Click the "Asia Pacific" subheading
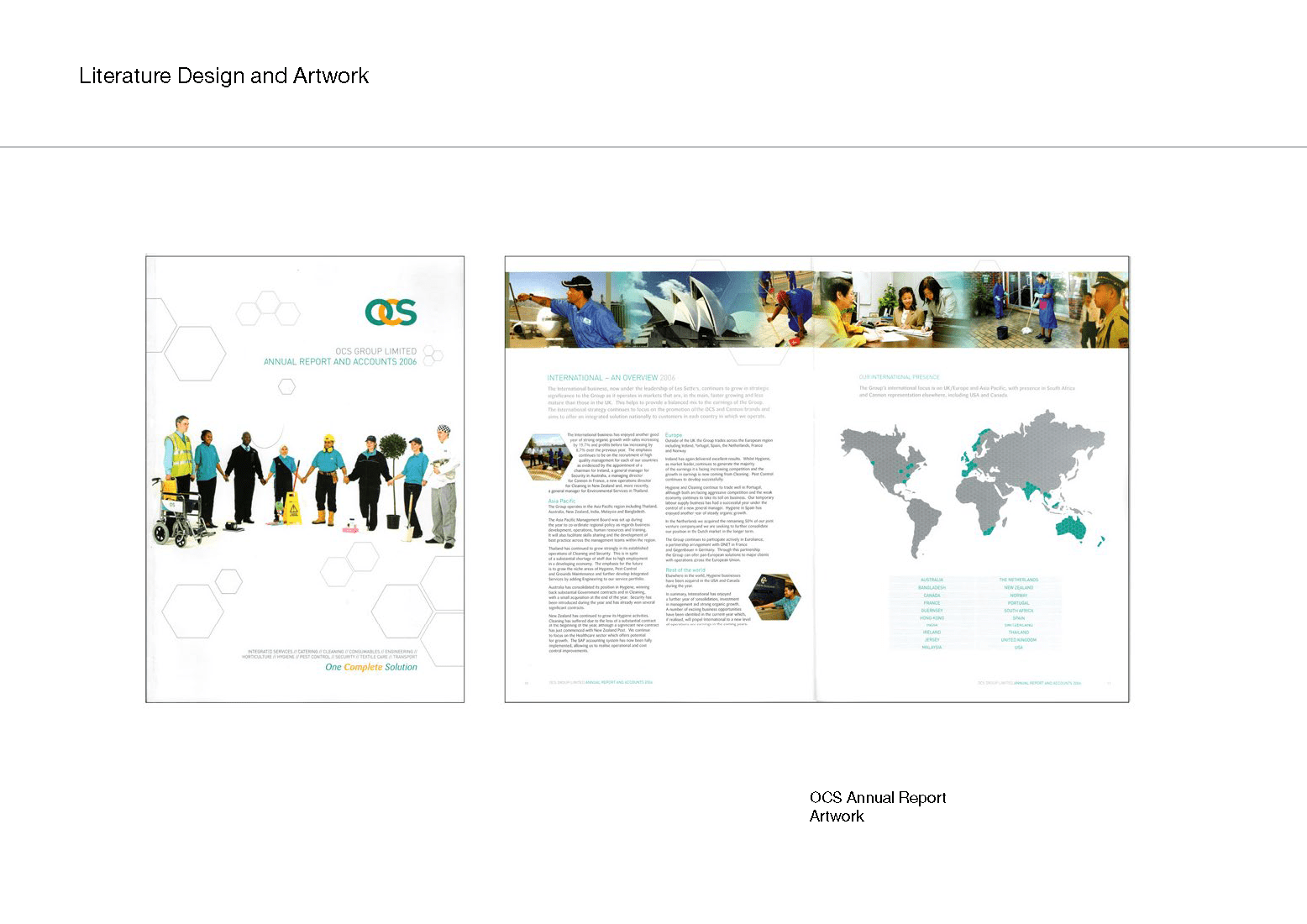Image resolution: width=1307 pixels, height=924 pixels. pyautogui.click(x=562, y=501)
